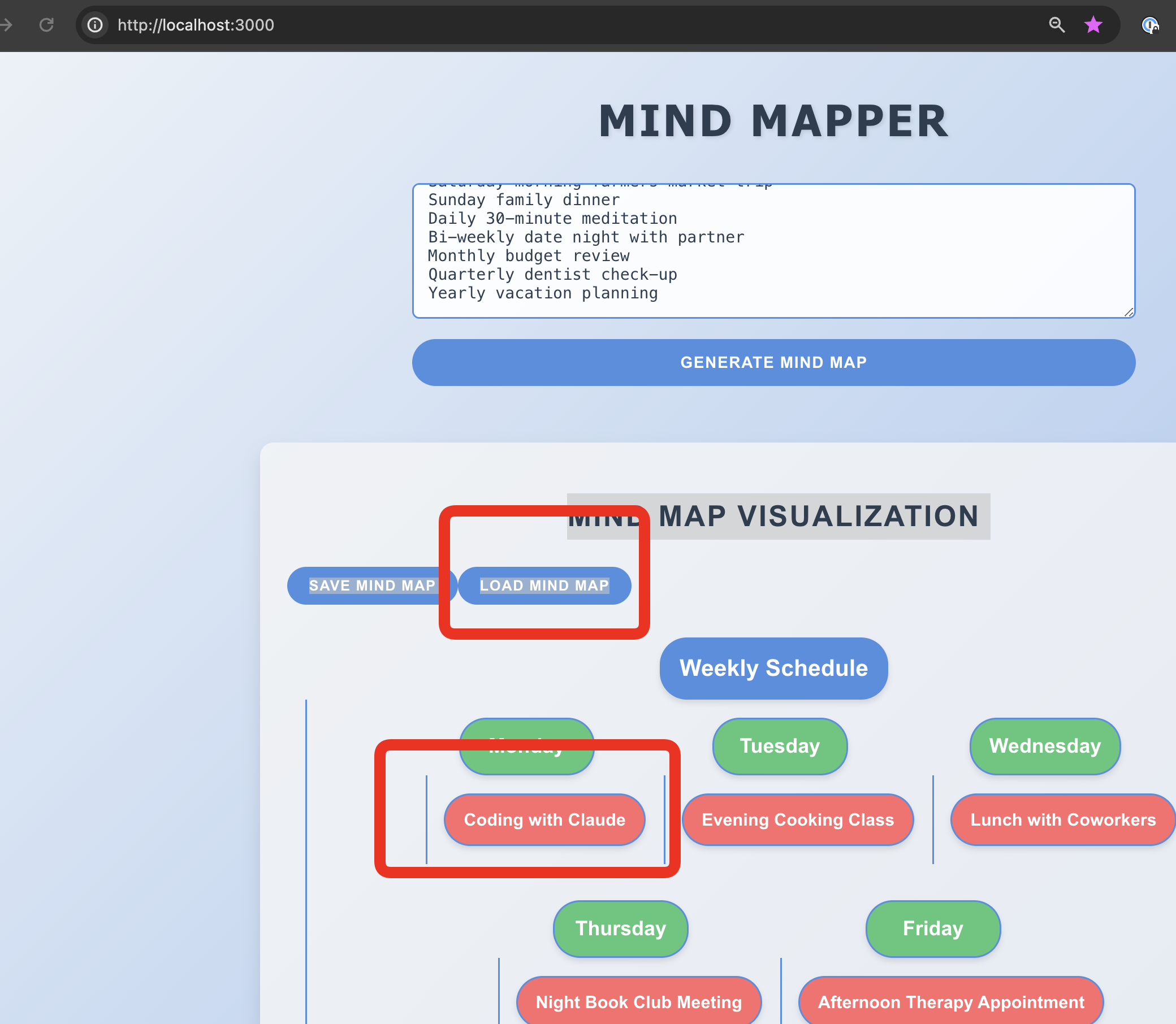Image resolution: width=1176 pixels, height=1024 pixels.
Task: Click the zoom magnifier icon in address bar
Action: [x=1057, y=24]
